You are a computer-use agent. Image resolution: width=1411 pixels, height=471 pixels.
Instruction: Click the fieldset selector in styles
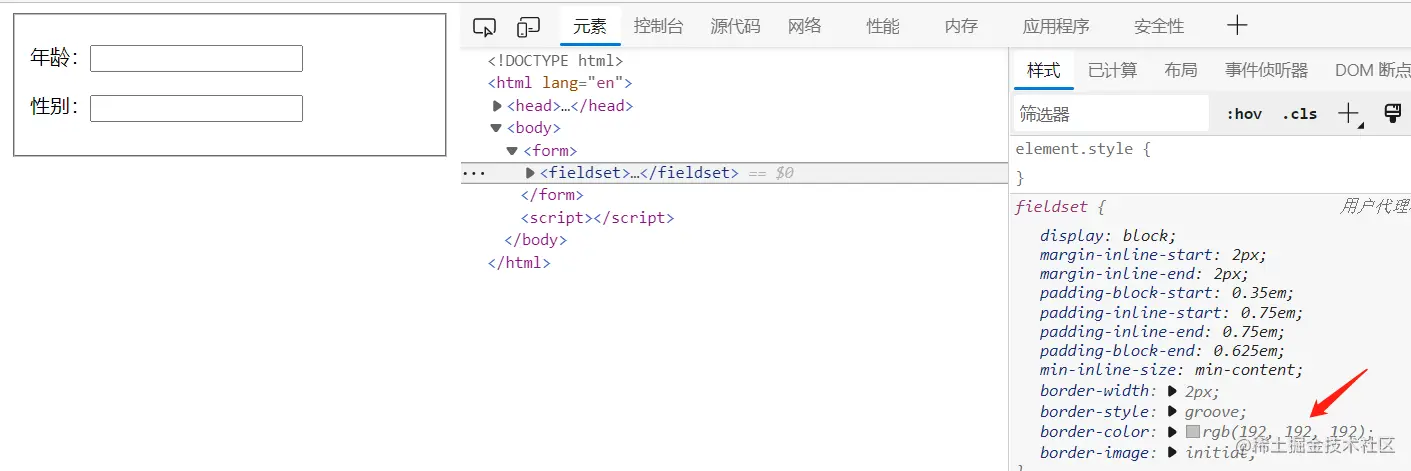[x=1051, y=207]
